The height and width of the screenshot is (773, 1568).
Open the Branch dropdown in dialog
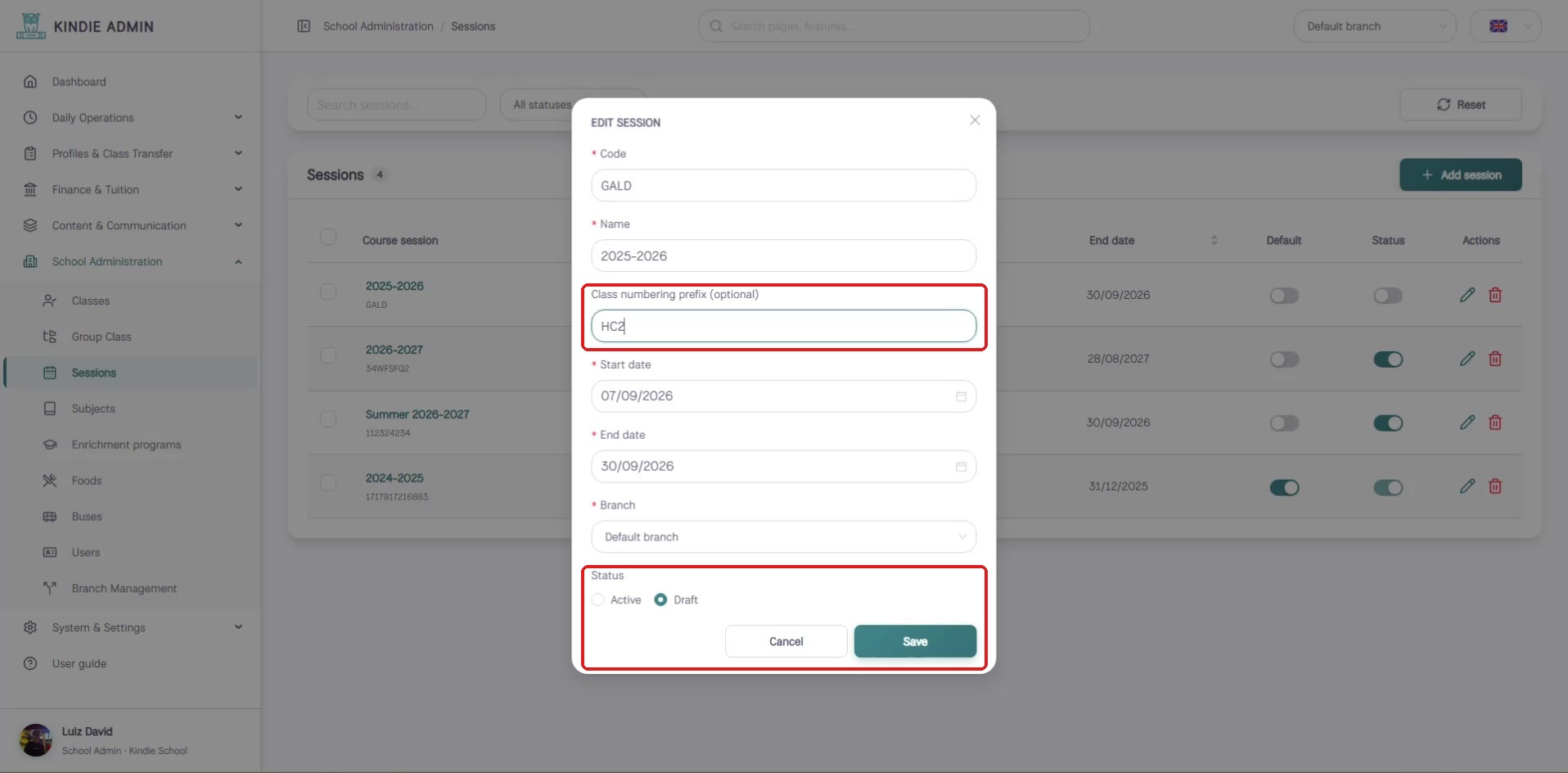tap(783, 537)
